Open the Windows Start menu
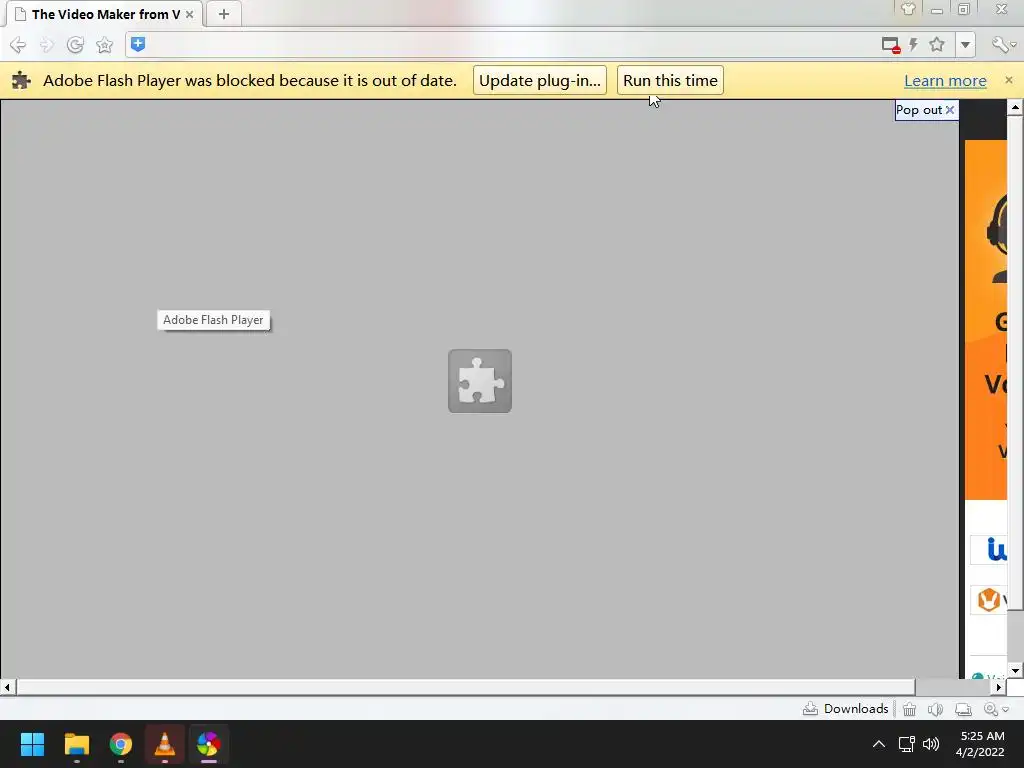This screenshot has height=768, width=1024. coord(32,744)
